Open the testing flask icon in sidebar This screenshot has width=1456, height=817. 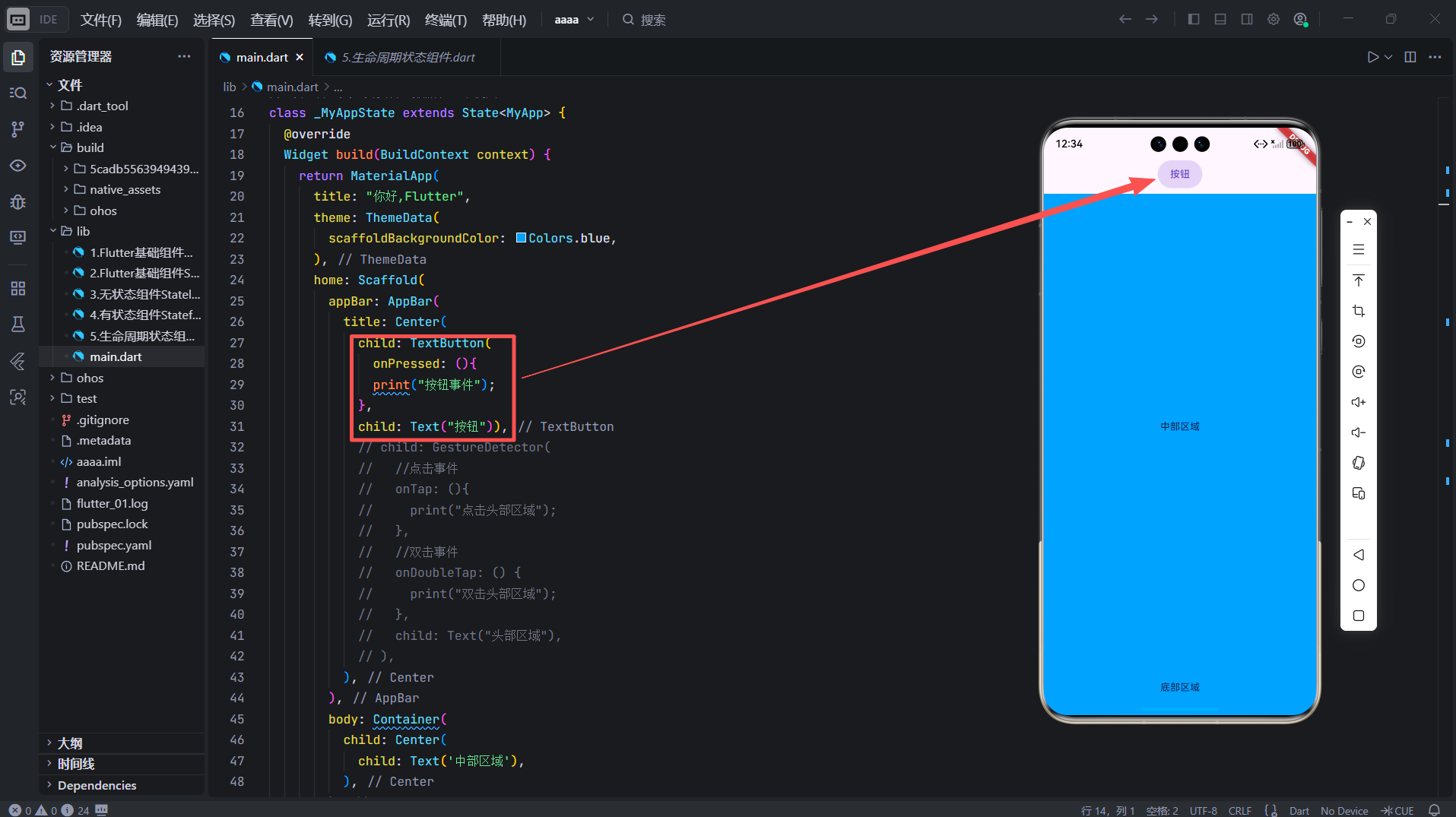[18, 325]
